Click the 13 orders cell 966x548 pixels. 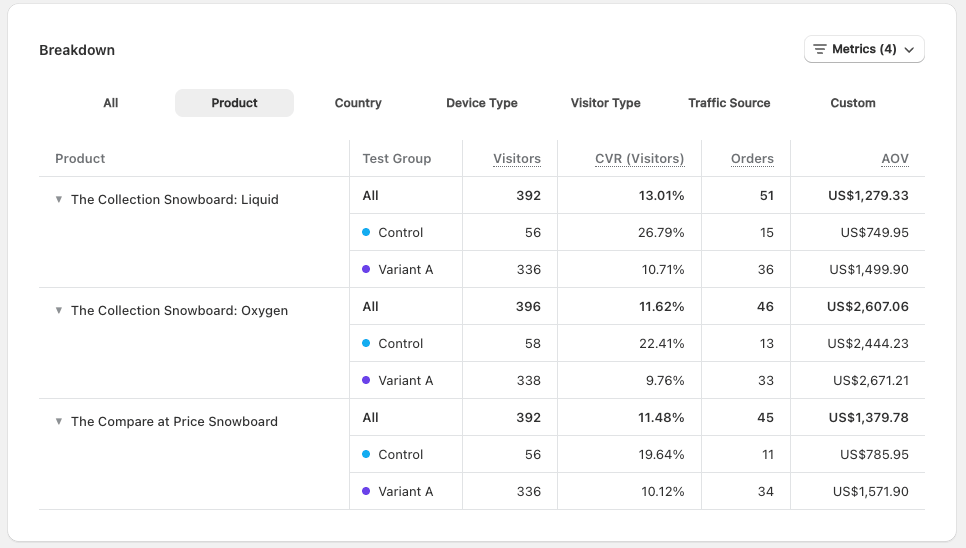pos(766,344)
